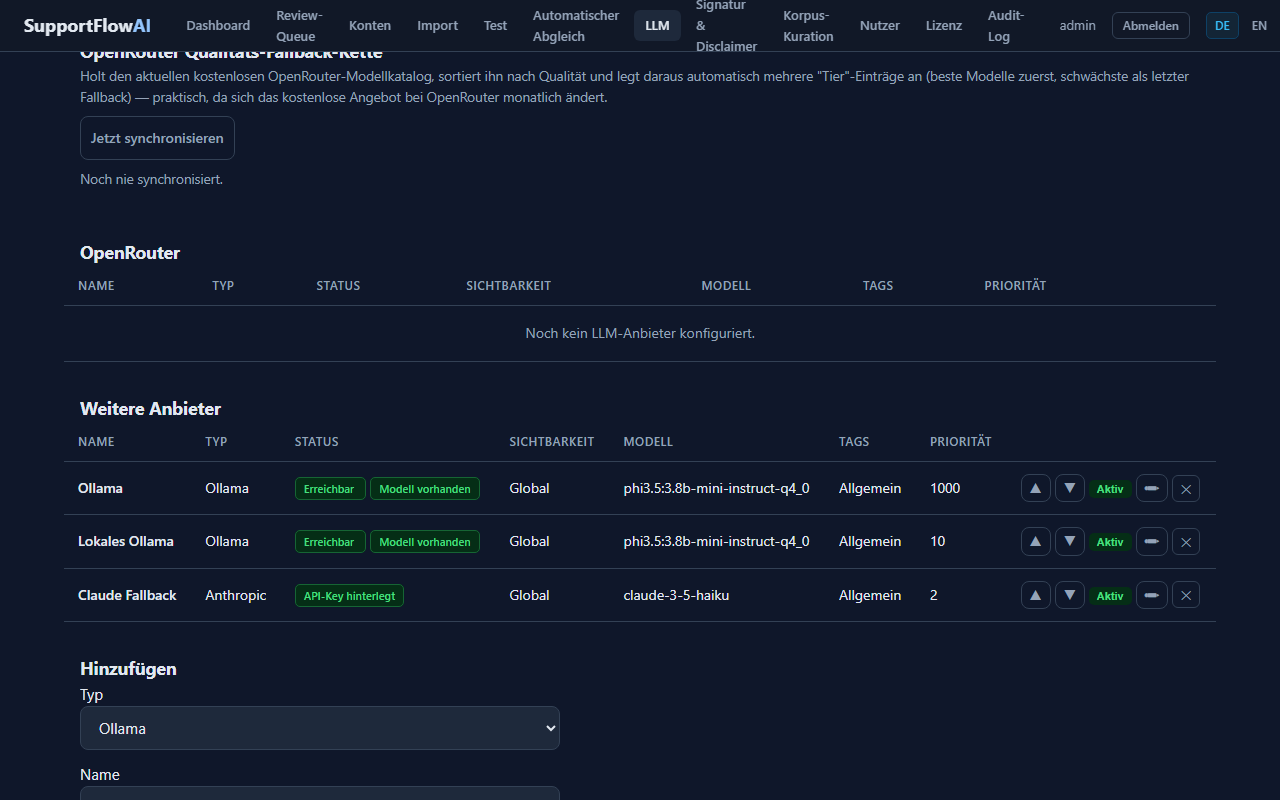This screenshot has height=800, width=1280.
Task: Log out with the Abmelden button
Action: click(1151, 26)
